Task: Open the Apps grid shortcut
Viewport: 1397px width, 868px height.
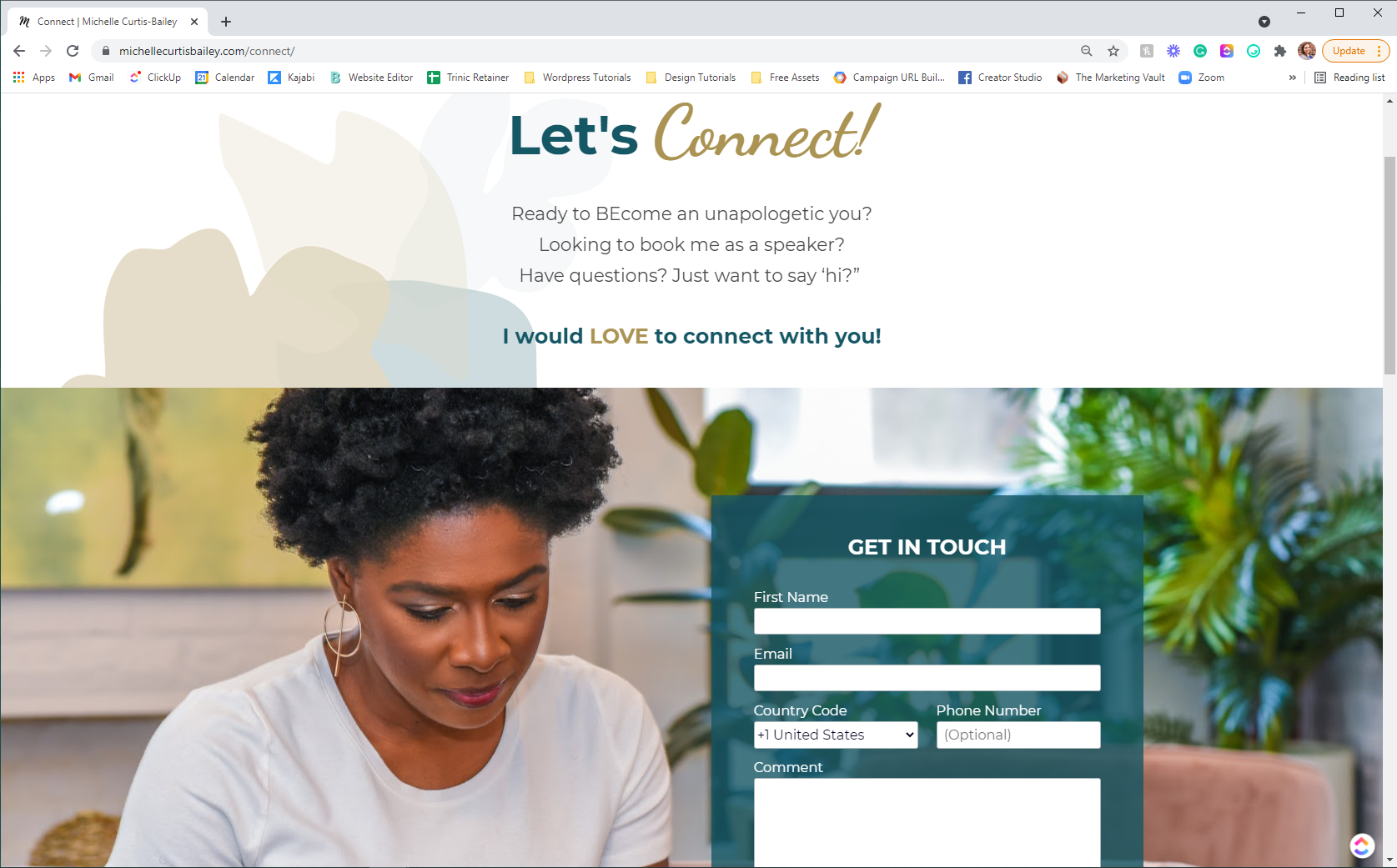Action: 33,78
